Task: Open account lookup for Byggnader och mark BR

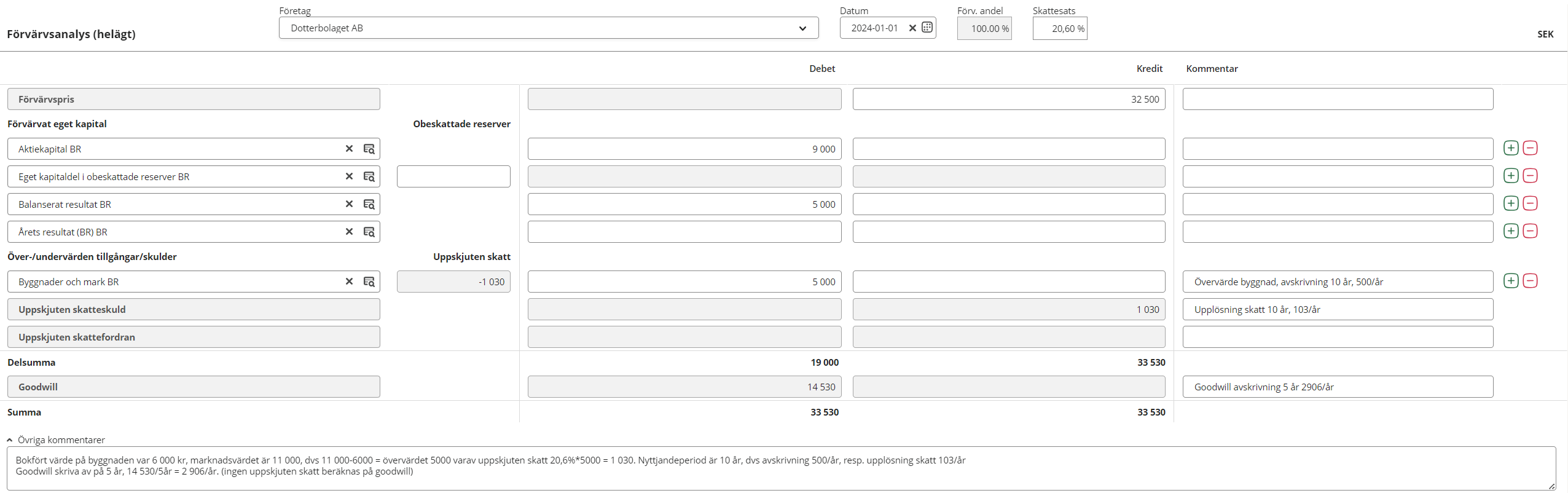Action: click(369, 282)
